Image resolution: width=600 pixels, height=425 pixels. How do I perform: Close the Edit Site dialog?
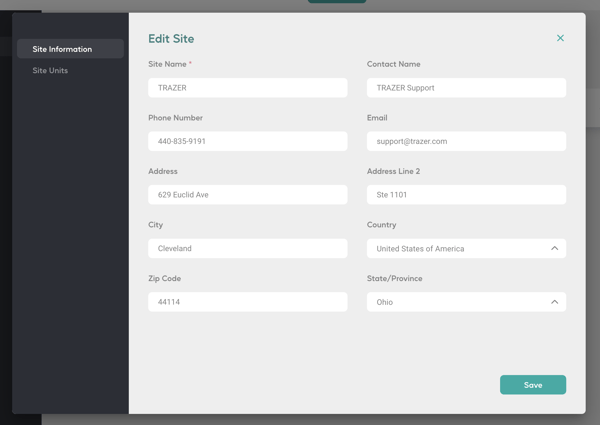point(560,38)
